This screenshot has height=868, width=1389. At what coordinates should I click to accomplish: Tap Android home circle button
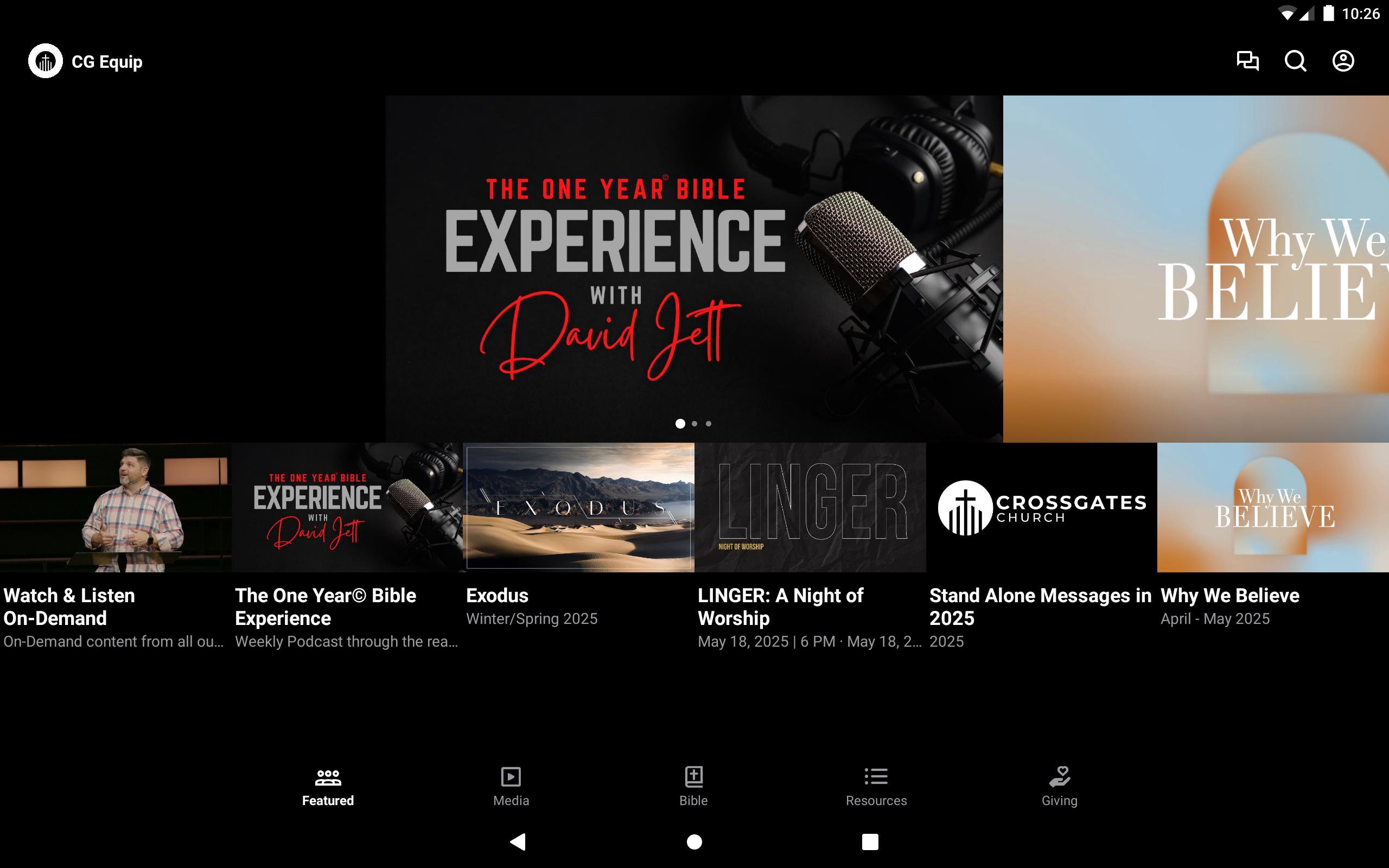click(x=694, y=841)
